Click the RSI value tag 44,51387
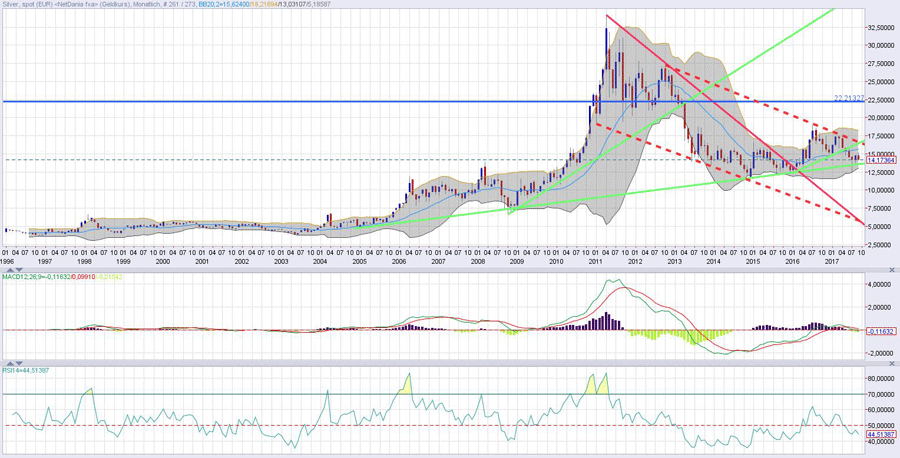The image size is (900, 458). [880, 435]
